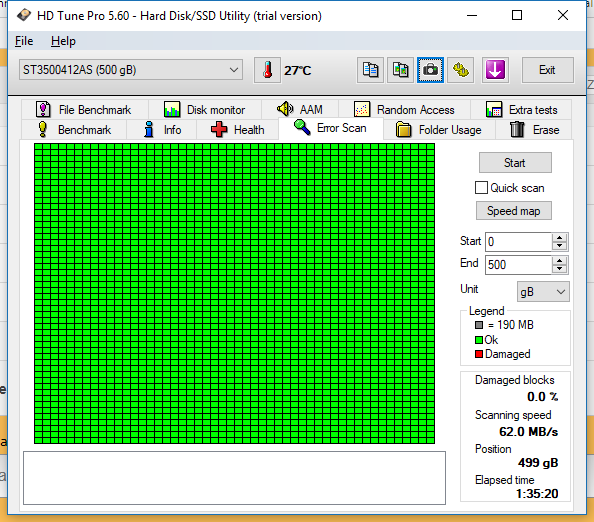Copy screenshot to clipboard icon
Screen dimensions: 594x522
tap(400, 70)
